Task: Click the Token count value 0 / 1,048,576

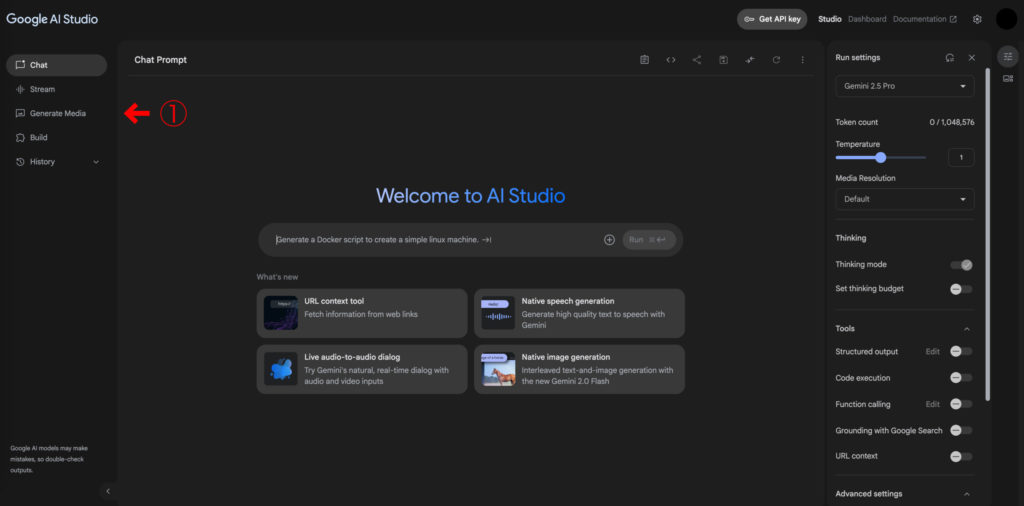Action: point(952,122)
